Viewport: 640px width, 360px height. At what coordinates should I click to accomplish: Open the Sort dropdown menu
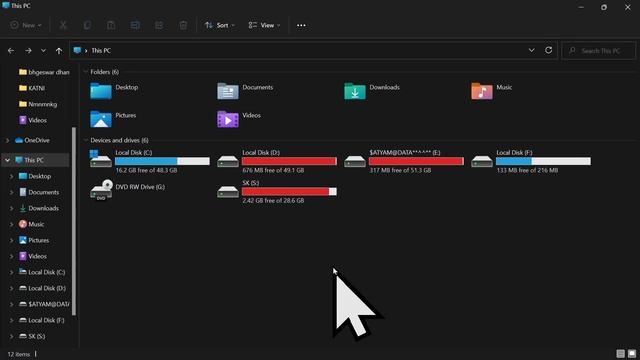[220, 25]
